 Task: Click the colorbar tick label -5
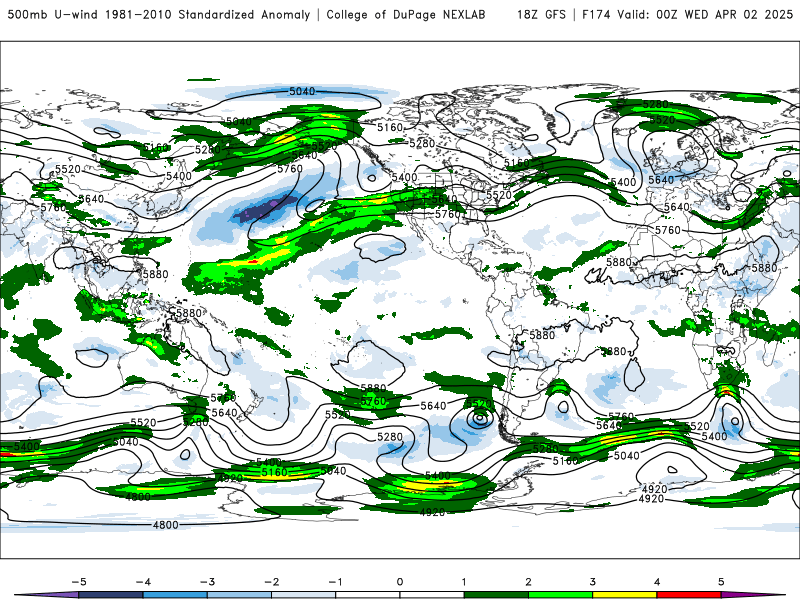tap(79, 582)
